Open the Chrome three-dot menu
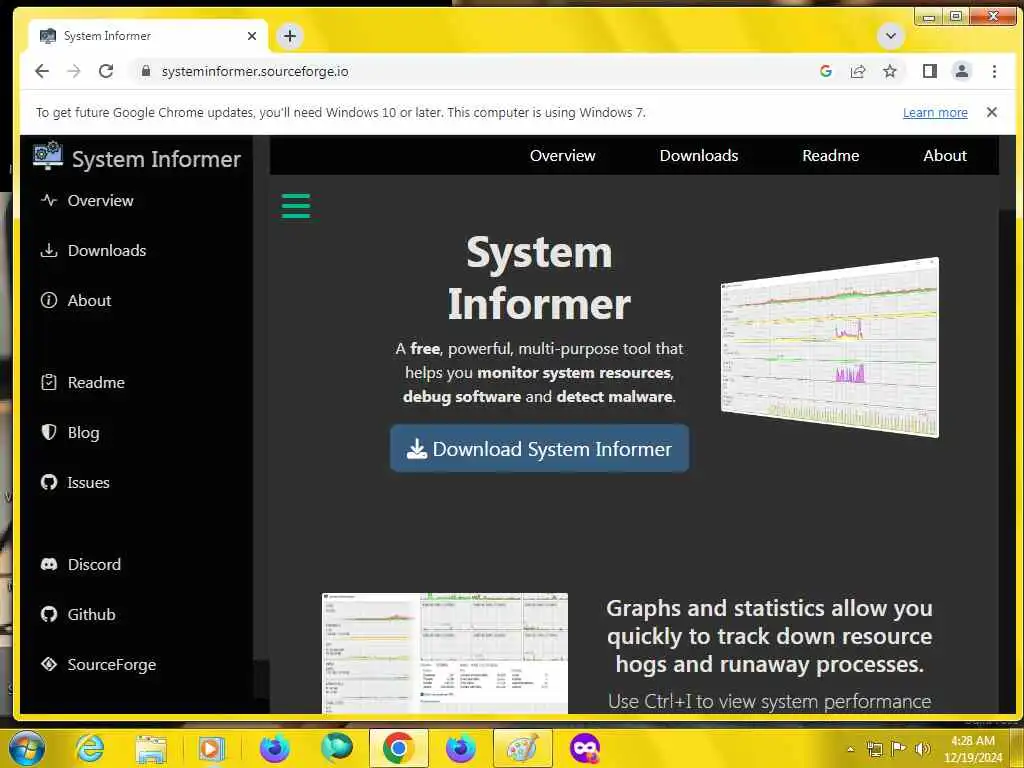1024x768 pixels. [x=994, y=71]
